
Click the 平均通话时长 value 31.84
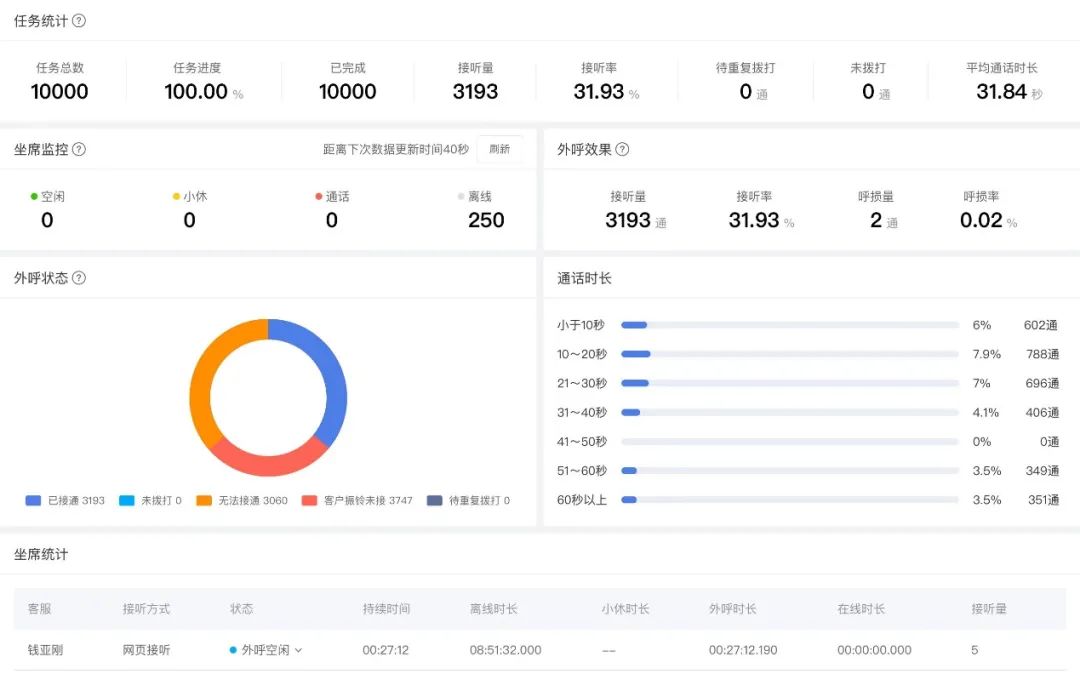tap(1001, 91)
